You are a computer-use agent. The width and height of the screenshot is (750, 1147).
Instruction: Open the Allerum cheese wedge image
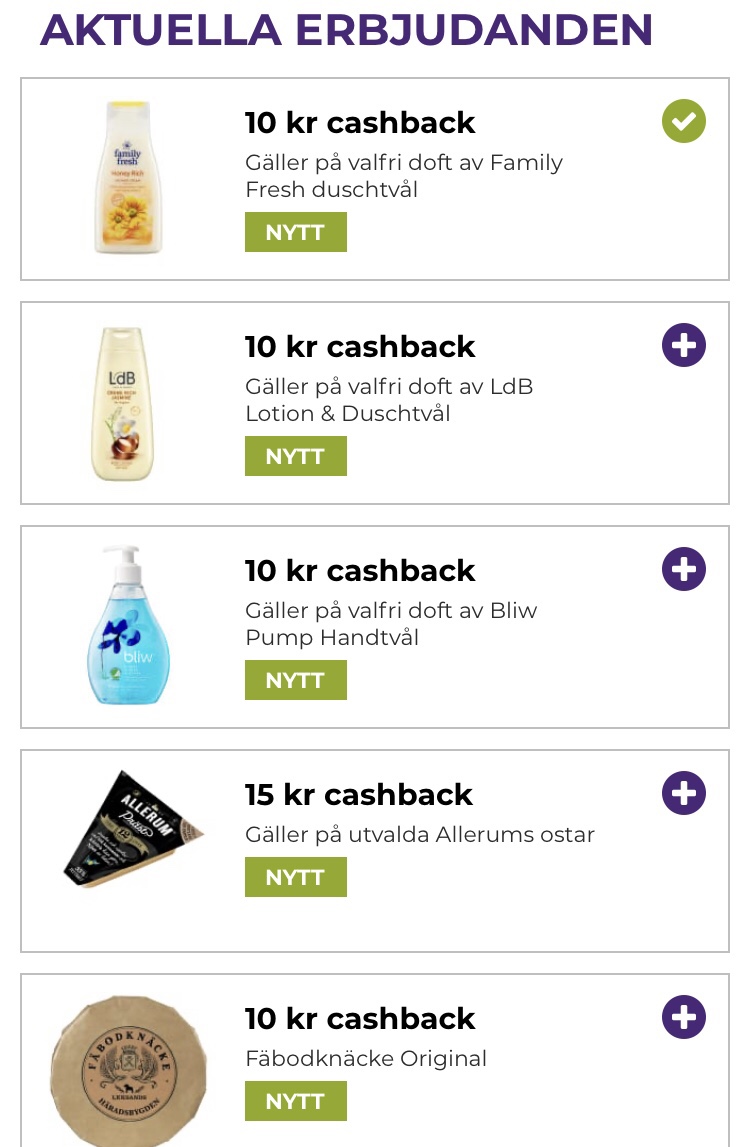(x=133, y=828)
